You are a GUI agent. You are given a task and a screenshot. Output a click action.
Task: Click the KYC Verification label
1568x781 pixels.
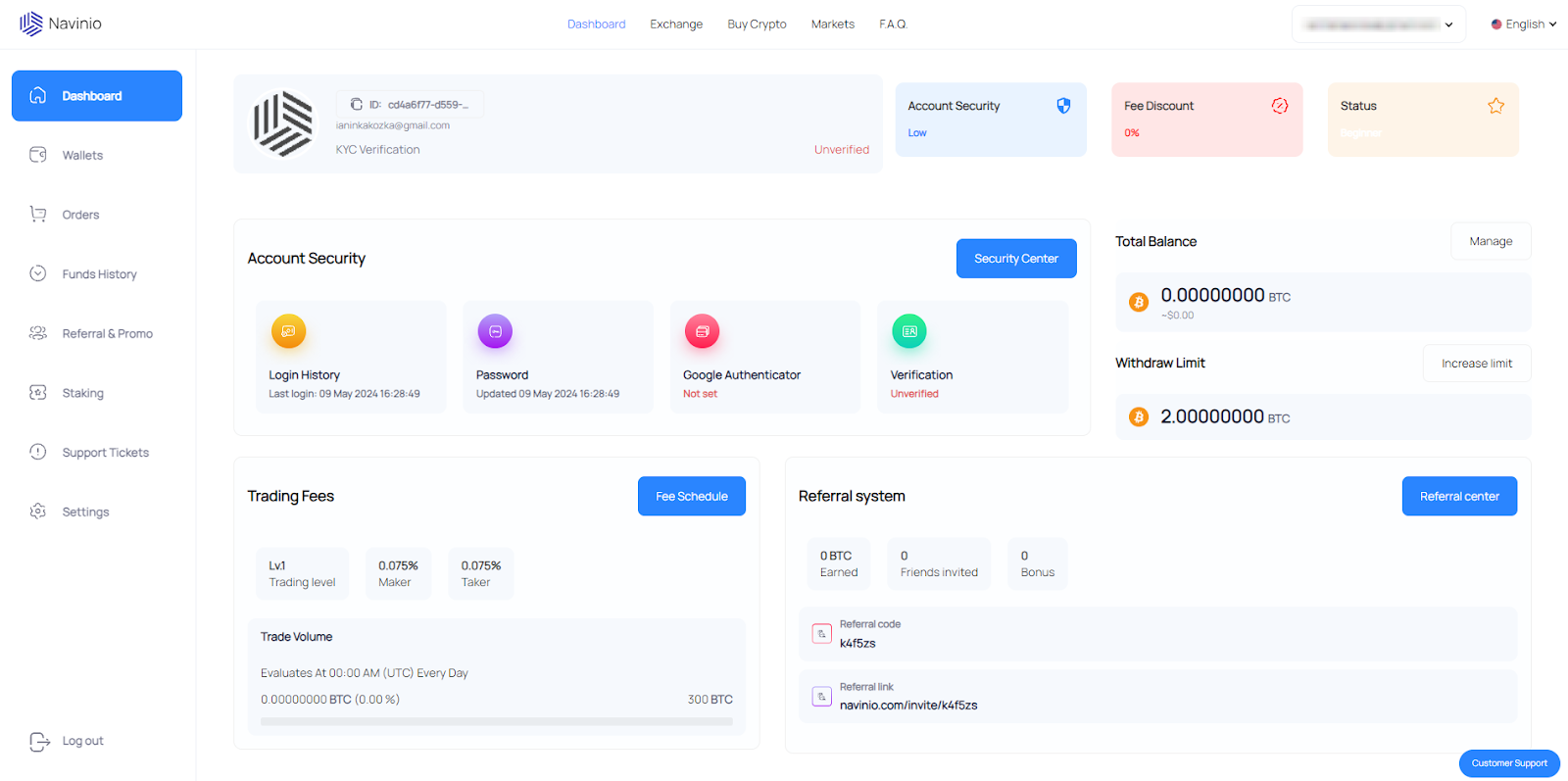click(377, 150)
